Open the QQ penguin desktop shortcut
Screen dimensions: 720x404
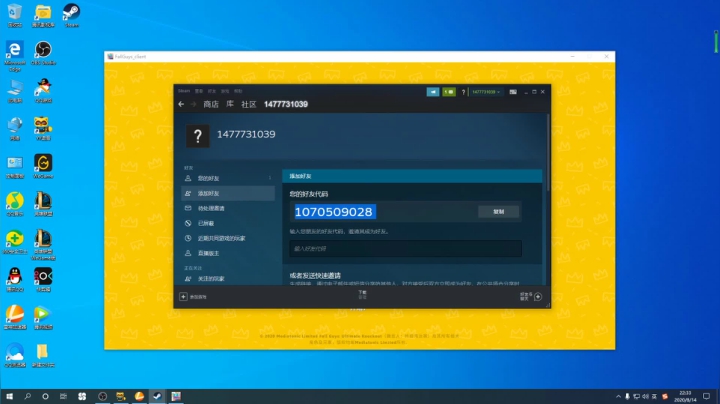[x=15, y=280]
